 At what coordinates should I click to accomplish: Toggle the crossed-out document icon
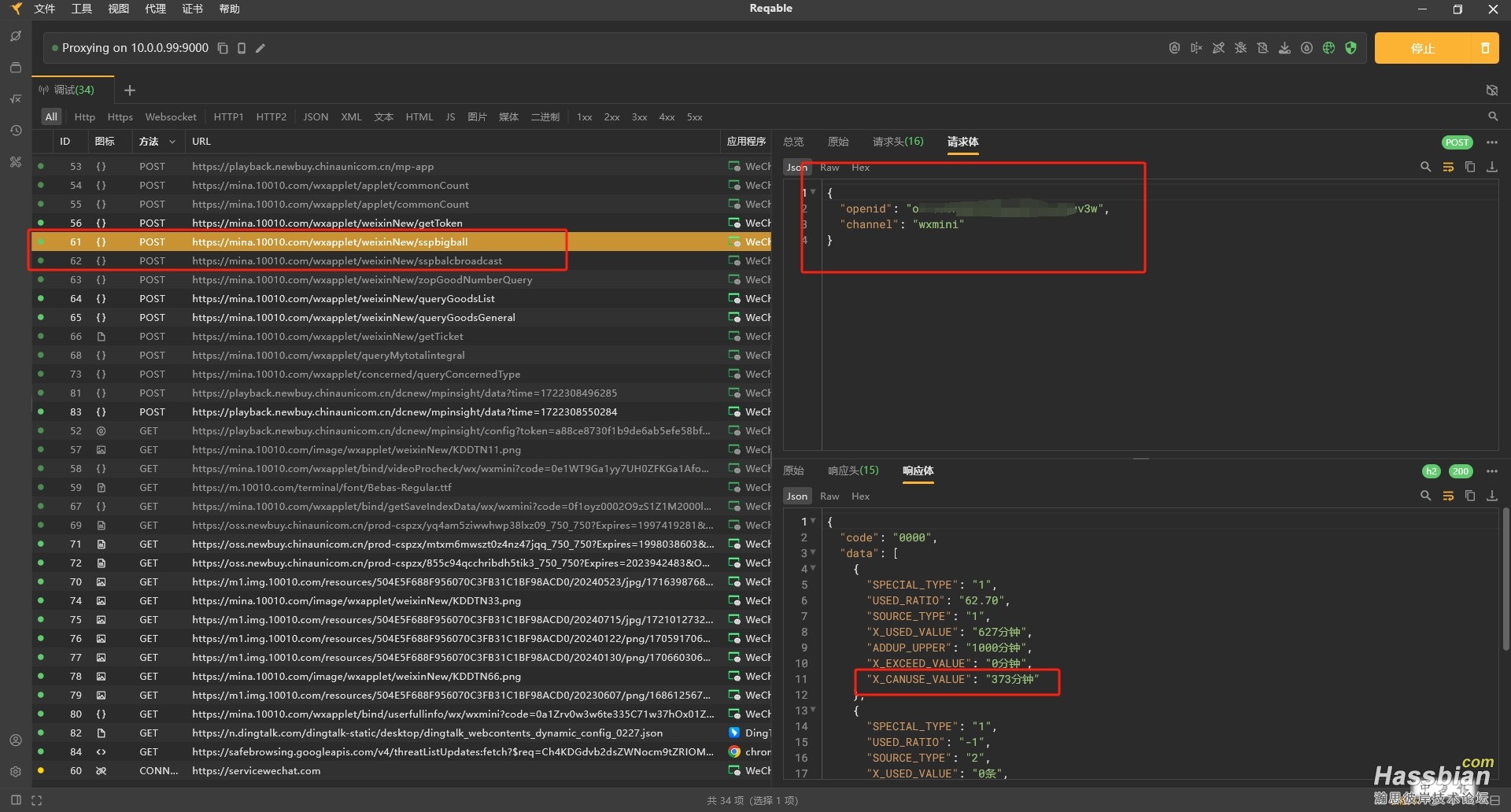[x=1262, y=48]
